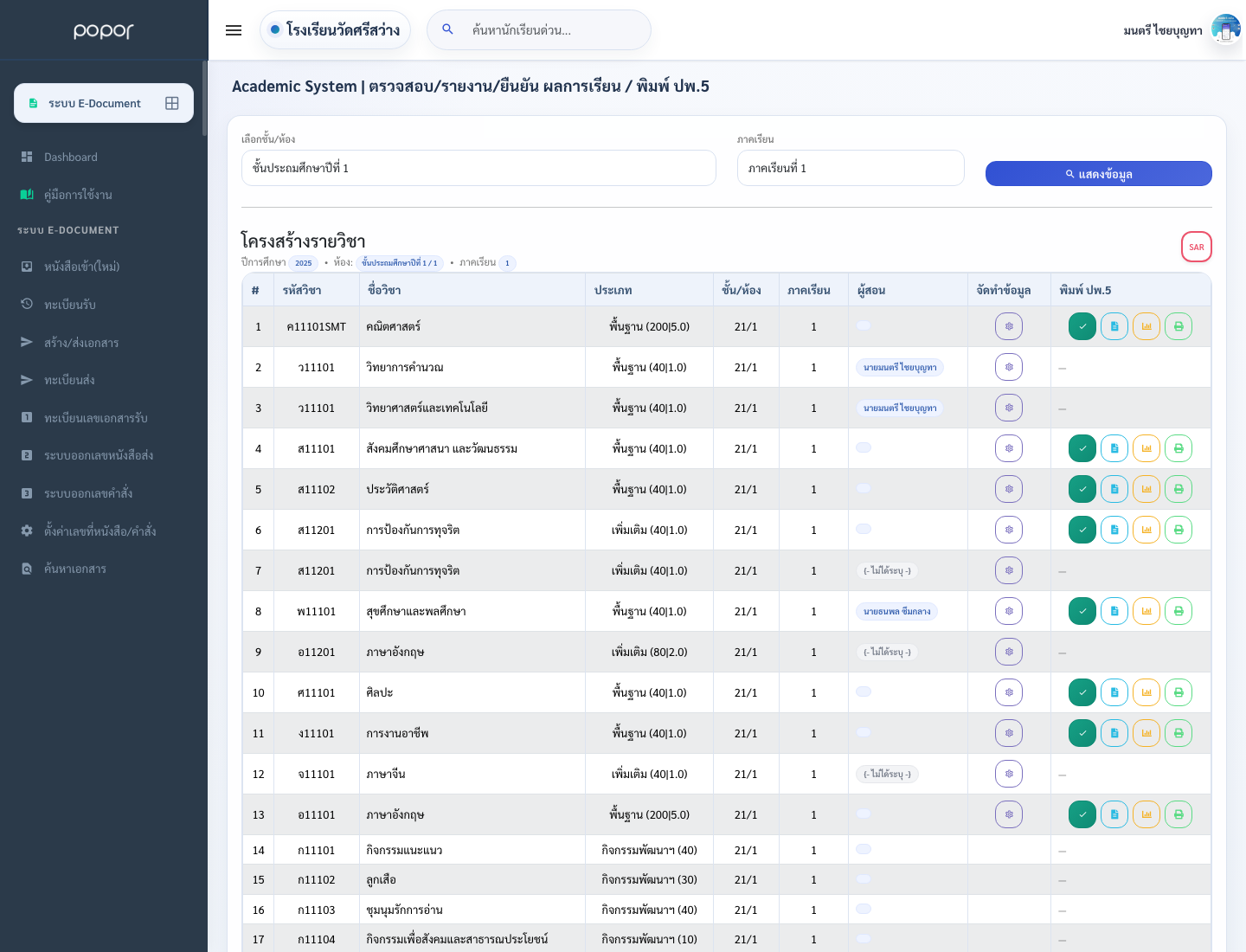Screen dimensions: 1246x952
Task: Open the user avatar for มนตรี ไชยบุญทา
Action: coord(1225,29)
